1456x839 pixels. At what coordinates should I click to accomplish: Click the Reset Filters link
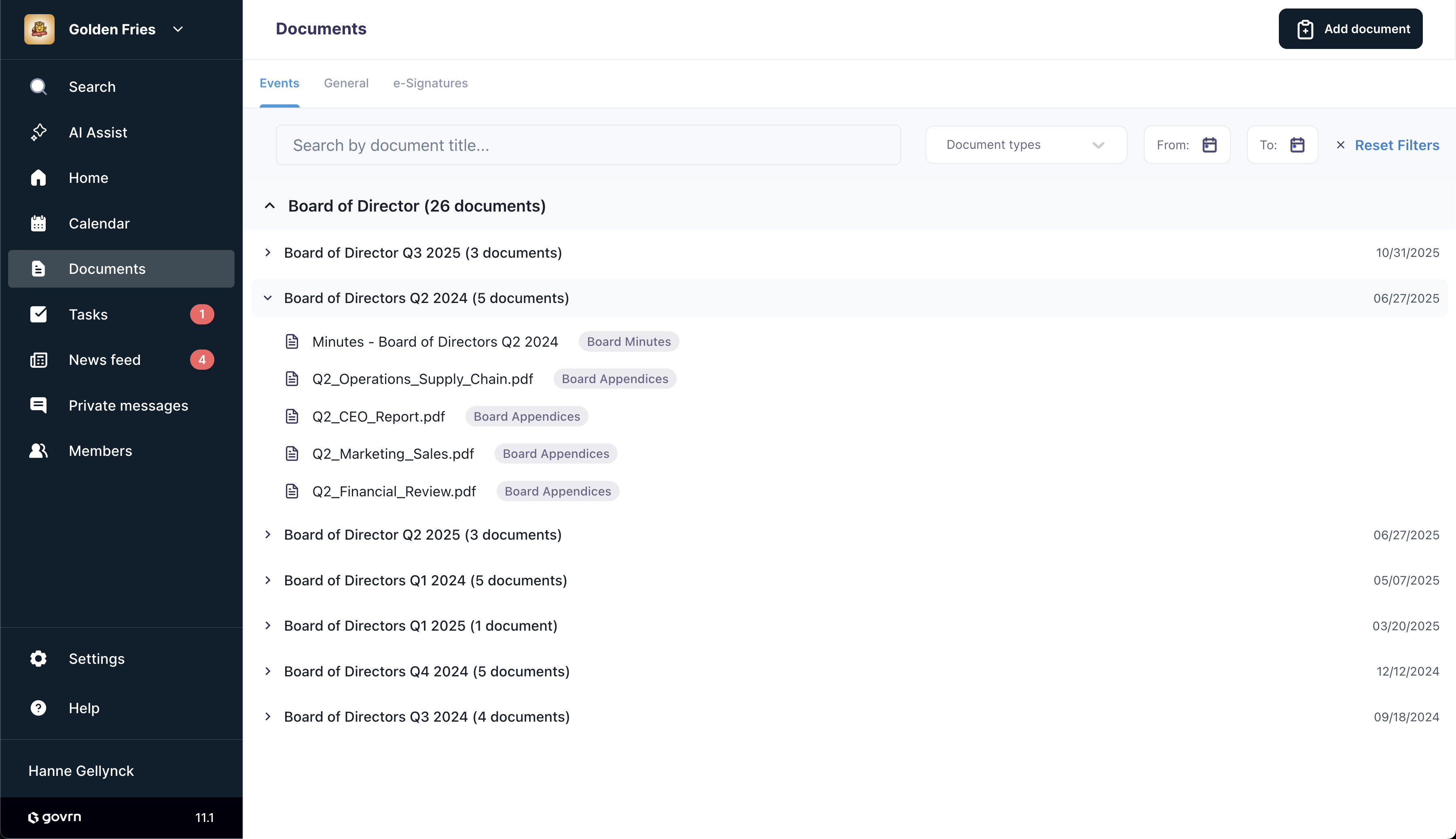pos(1397,145)
